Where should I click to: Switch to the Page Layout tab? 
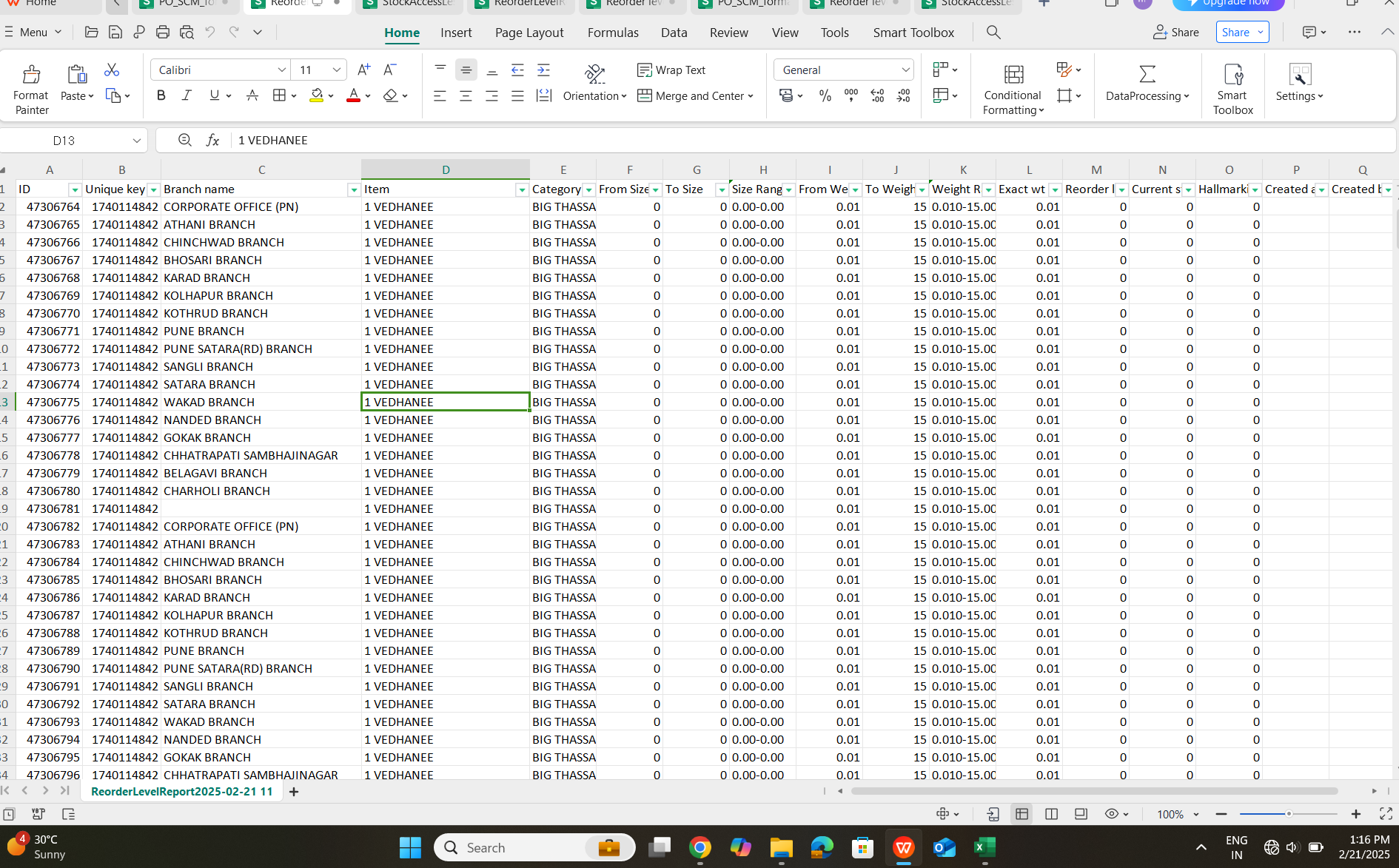[x=529, y=33]
